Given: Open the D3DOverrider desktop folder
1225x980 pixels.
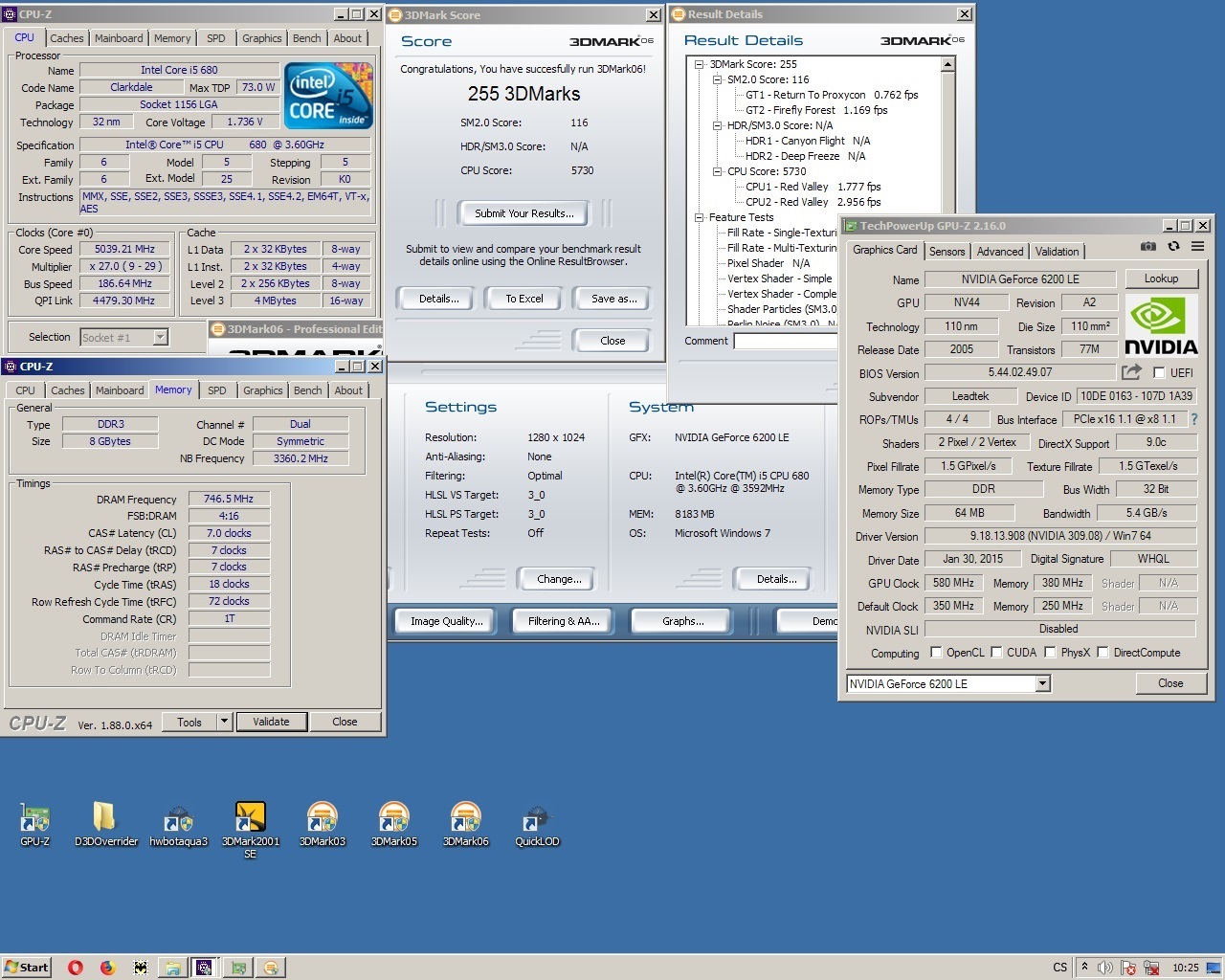Looking at the screenshot, I should pos(105,824).
